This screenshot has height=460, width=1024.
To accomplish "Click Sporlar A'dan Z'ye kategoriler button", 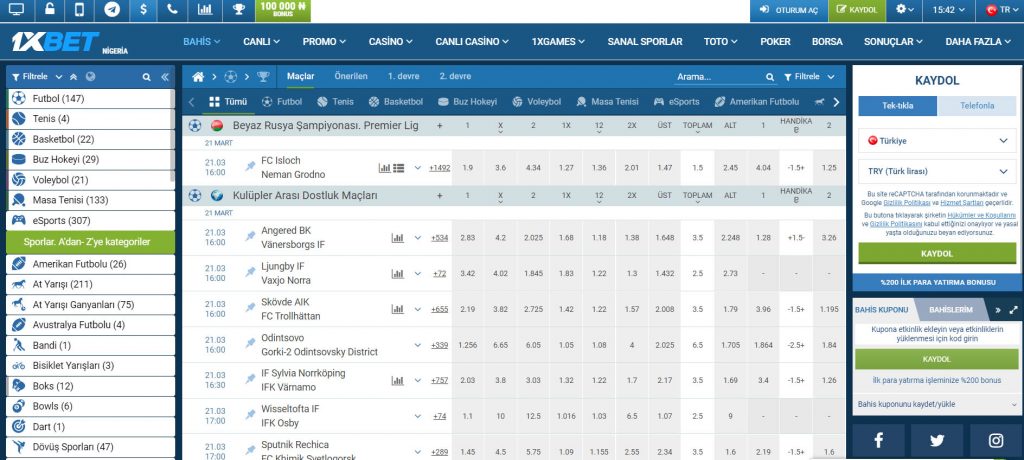I will [90, 242].
